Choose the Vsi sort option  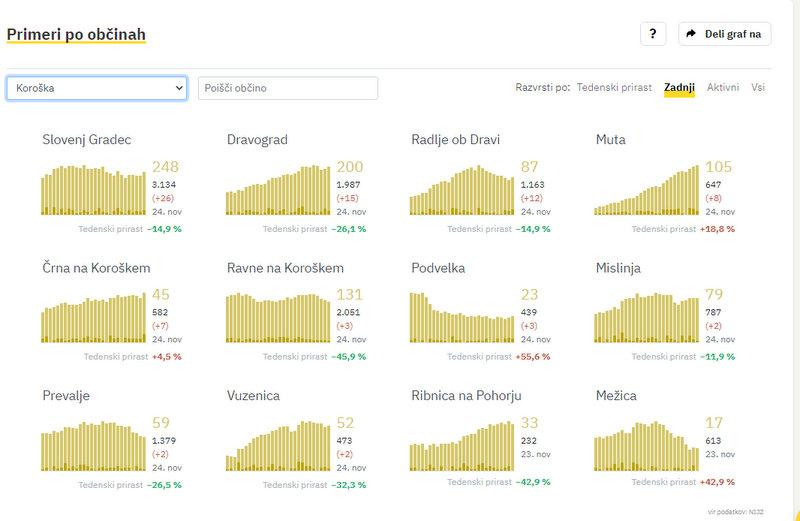click(x=759, y=88)
